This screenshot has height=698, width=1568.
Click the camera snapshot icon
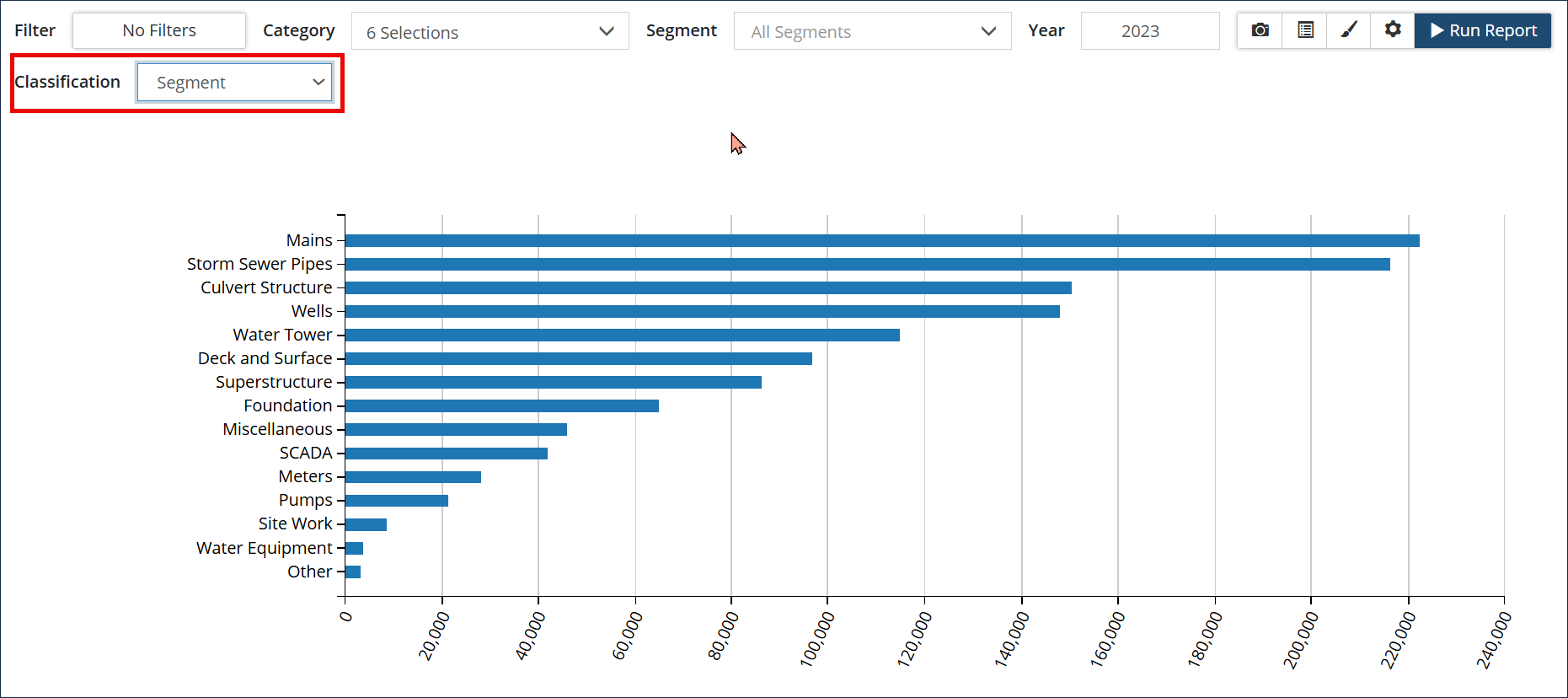pyautogui.click(x=1260, y=30)
